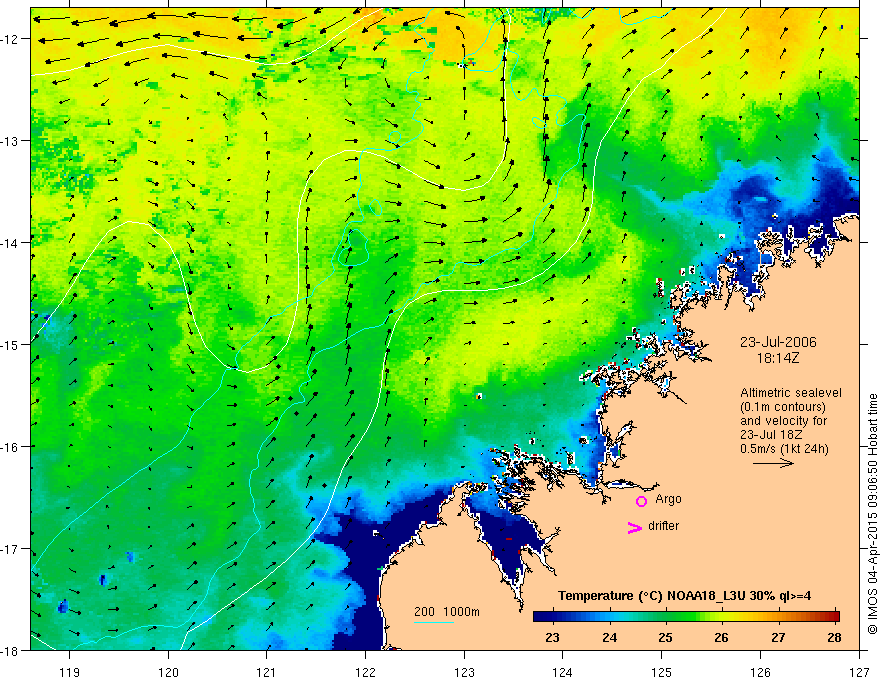Image resolution: width=880 pixels, height=680 pixels.
Task: Click the magenta Argo circle legend symbol
Action: [x=641, y=501]
